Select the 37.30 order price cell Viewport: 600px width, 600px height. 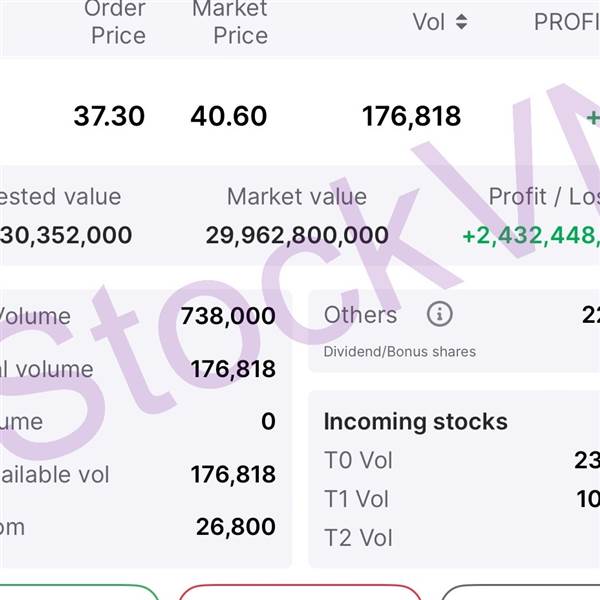click(x=109, y=116)
